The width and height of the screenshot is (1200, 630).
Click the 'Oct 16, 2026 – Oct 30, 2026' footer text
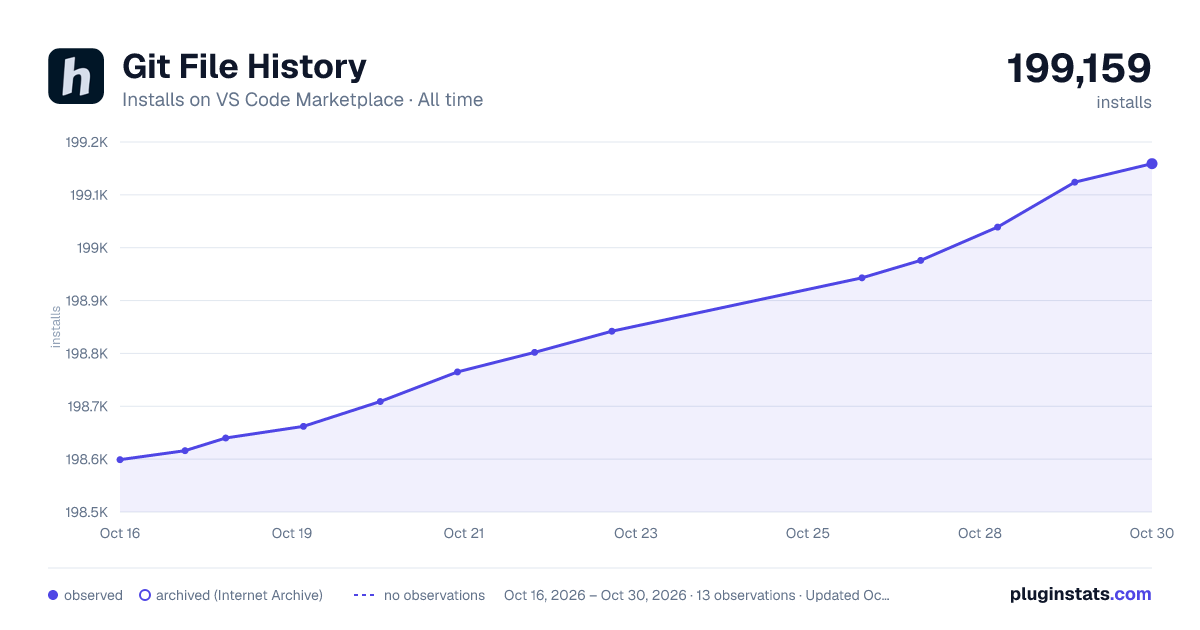pos(595,595)
